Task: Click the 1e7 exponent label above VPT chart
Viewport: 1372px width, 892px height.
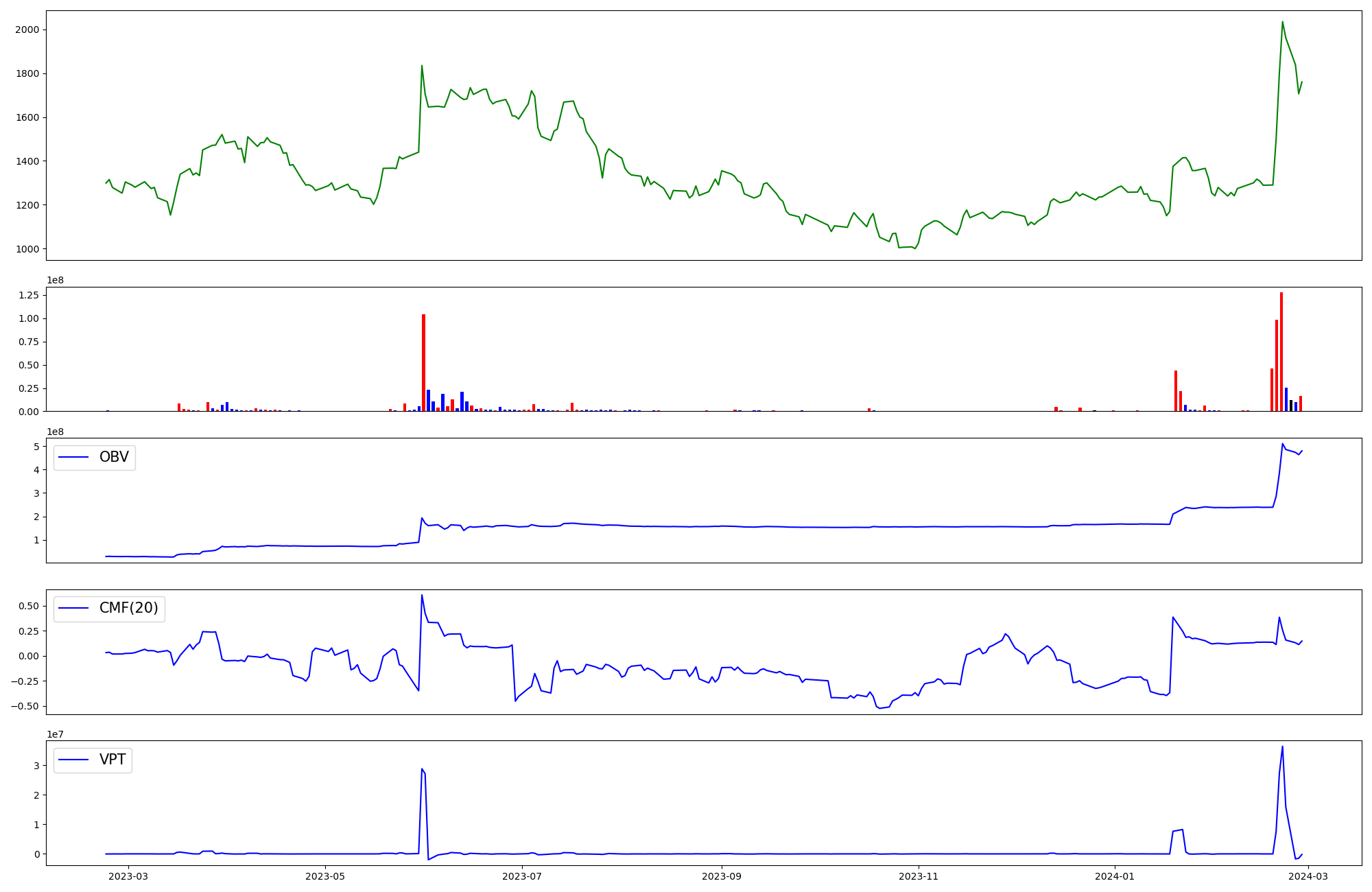Action: point(54,734)
